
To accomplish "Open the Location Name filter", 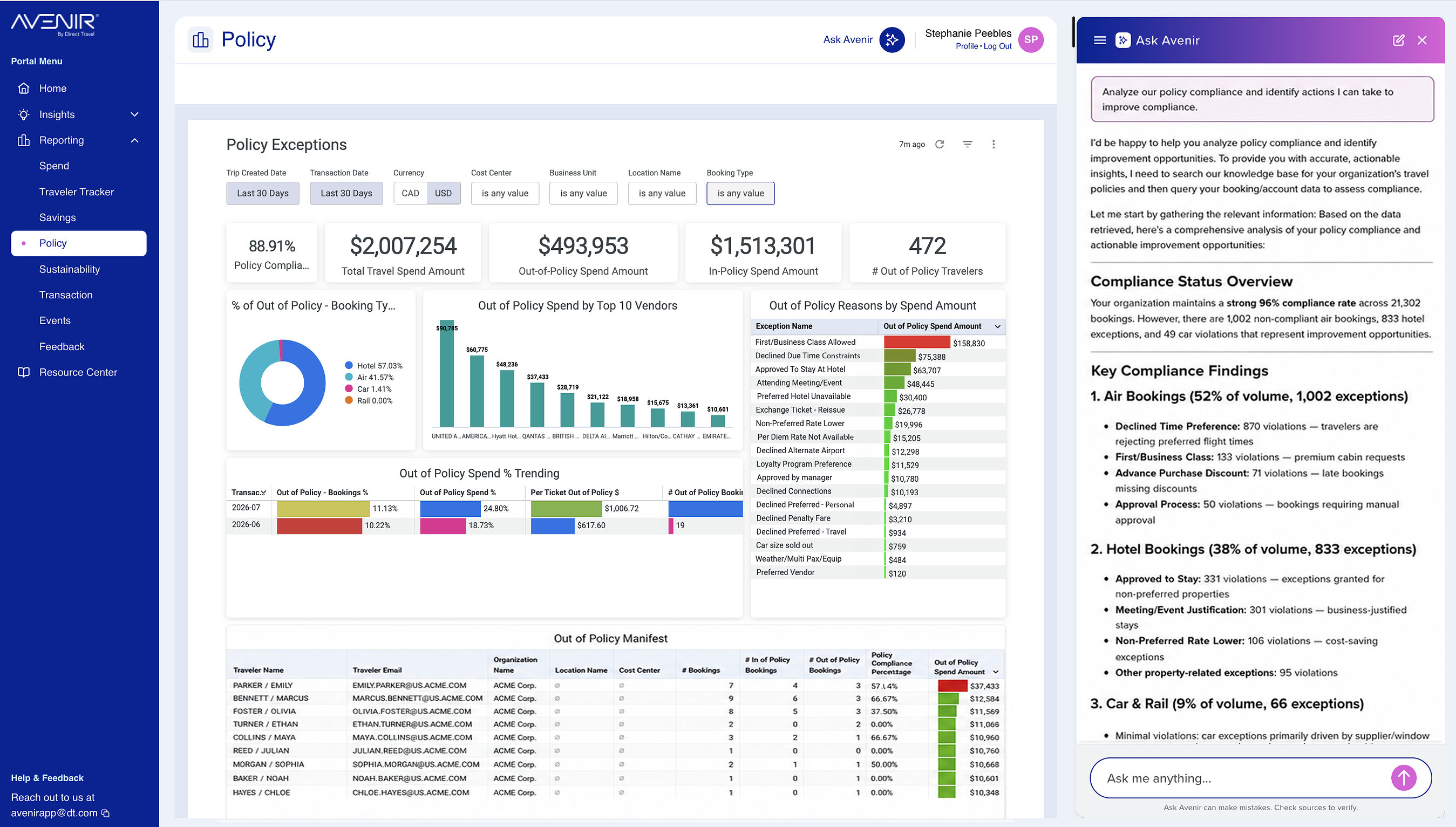I will point(662,193).
